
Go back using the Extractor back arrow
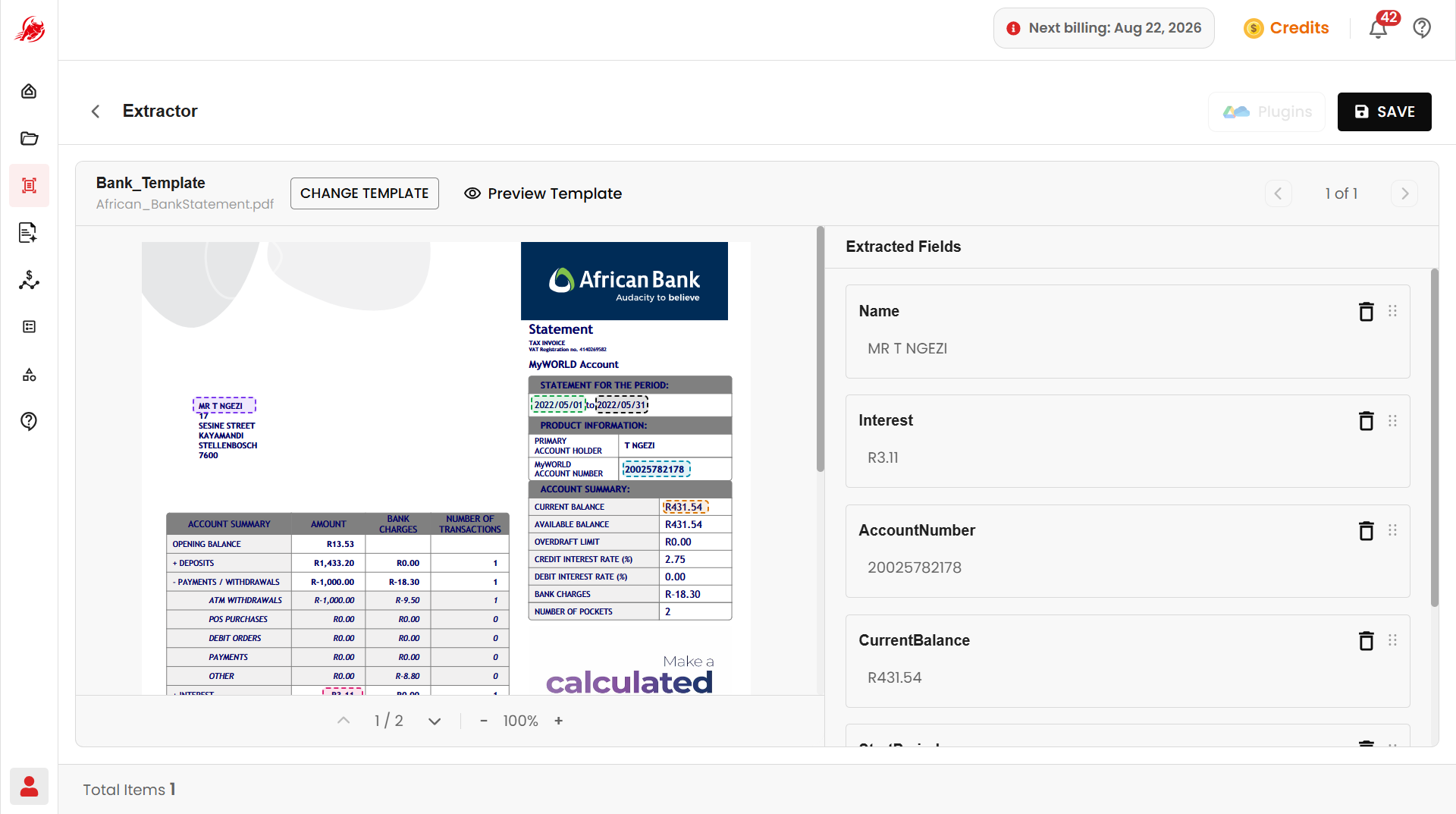96,112
